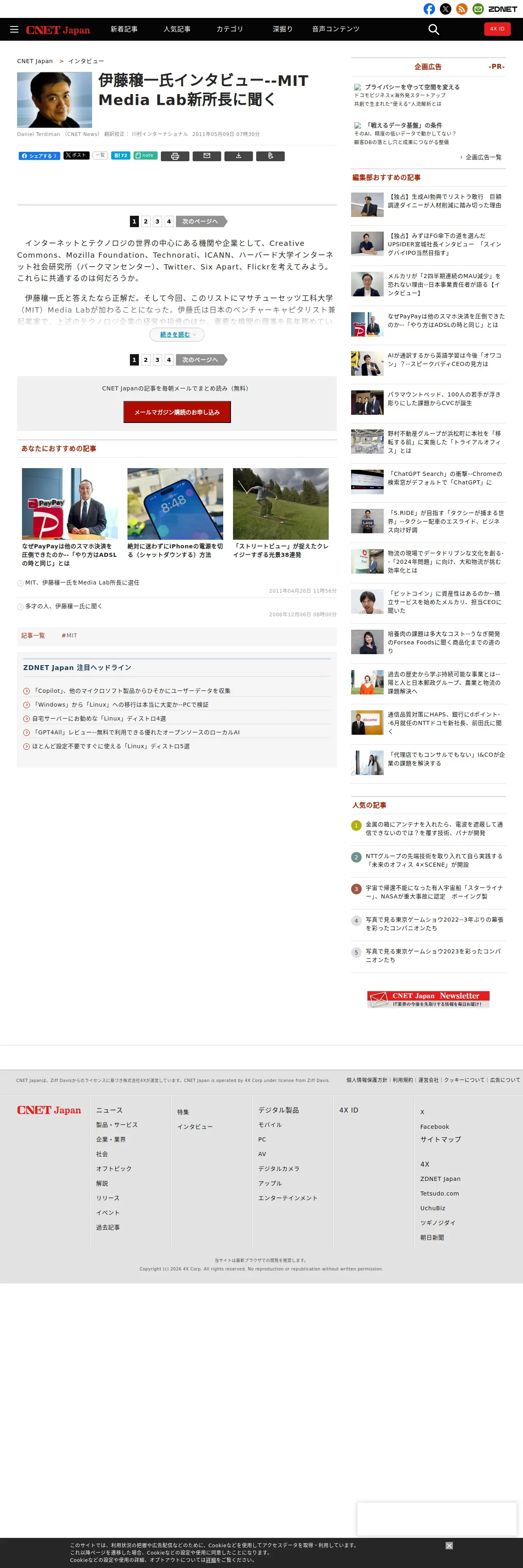The width and height of the screenshot is (523, 1568).
Task: Click the 一覧 tweet list bubble
Action: point(100,155)
